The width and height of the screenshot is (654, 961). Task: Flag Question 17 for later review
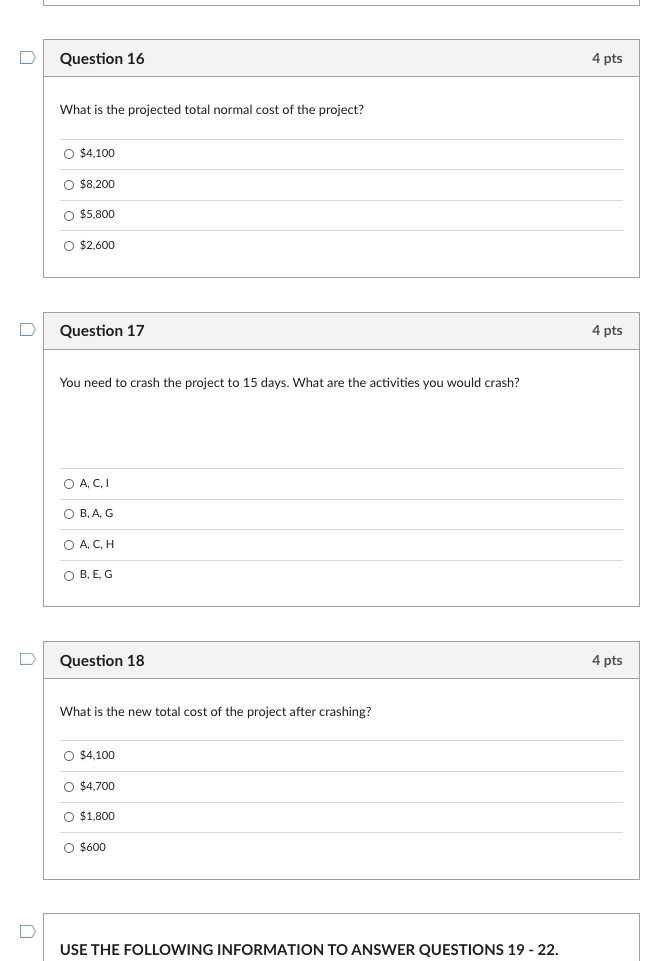pyautogui.click(x=27, y=329)
